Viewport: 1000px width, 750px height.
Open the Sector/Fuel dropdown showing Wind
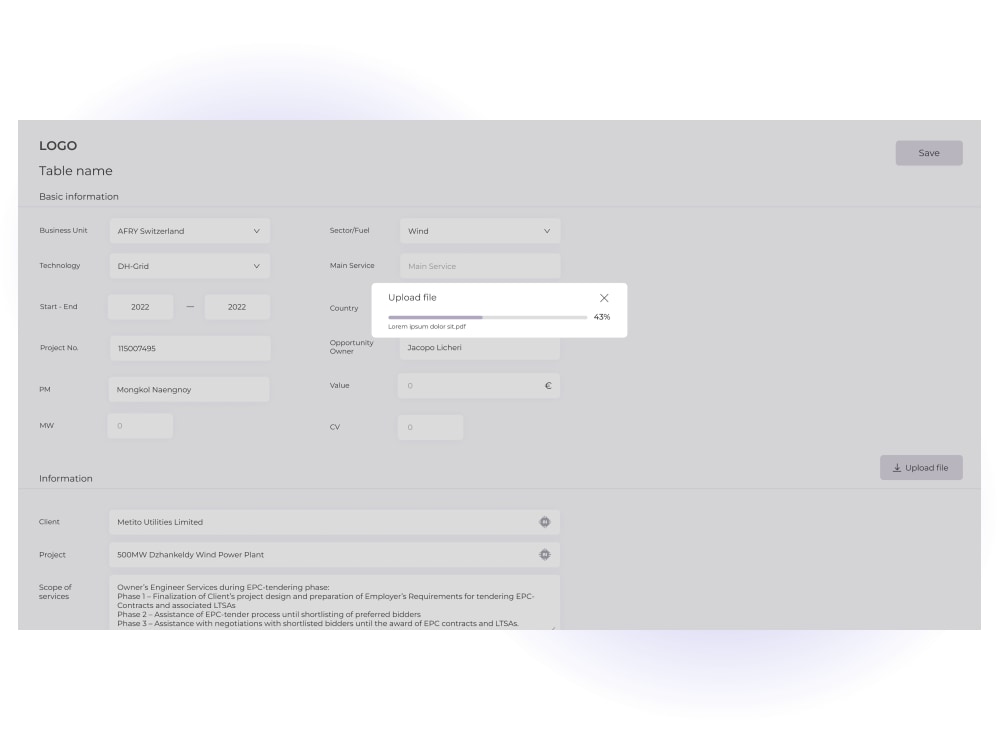pyautogui.click(x=480, y=231)
